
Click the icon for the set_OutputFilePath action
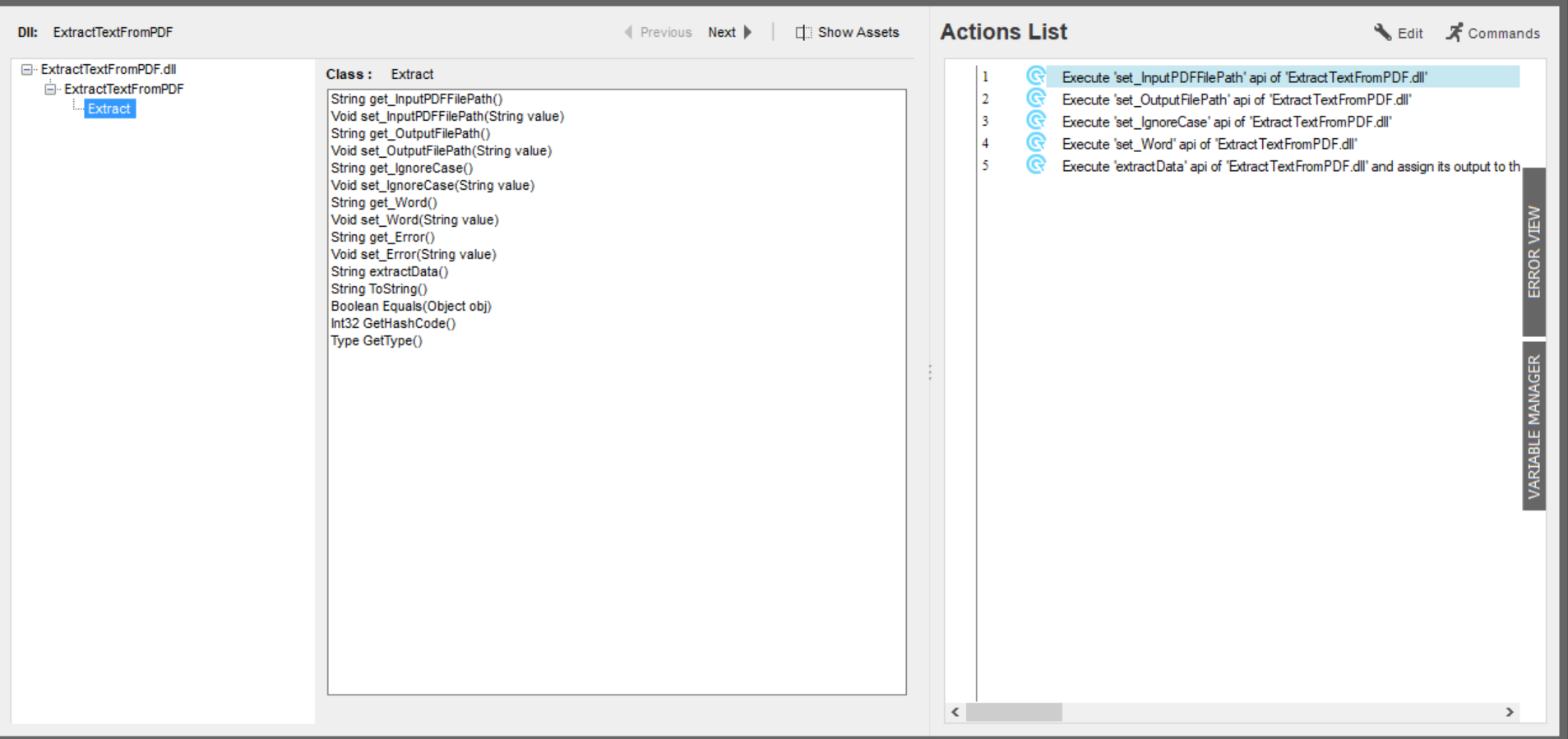(1036, 99)
